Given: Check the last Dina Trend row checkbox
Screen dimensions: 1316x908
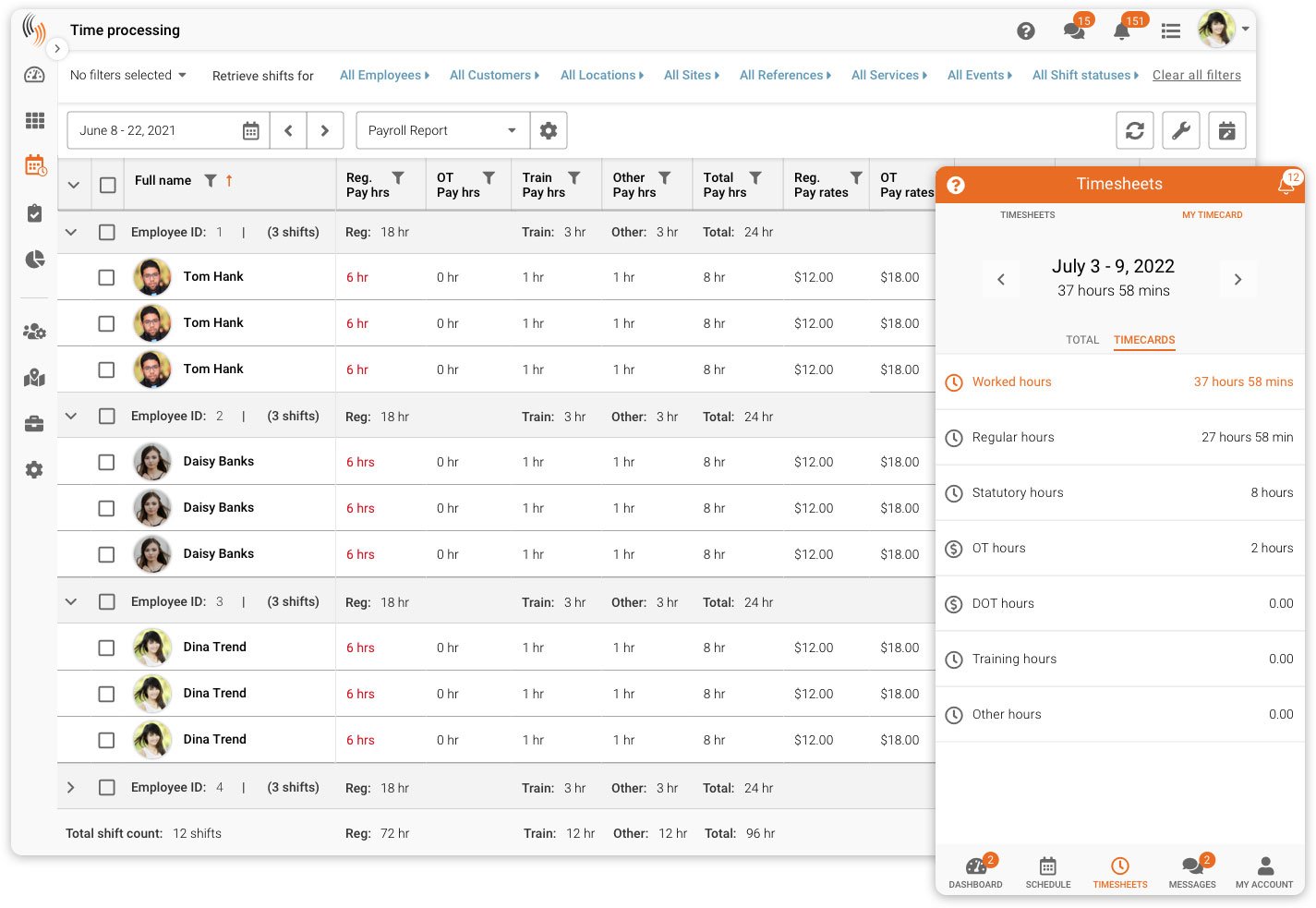Looking at the screenshot, I should (x=106, y=740).
